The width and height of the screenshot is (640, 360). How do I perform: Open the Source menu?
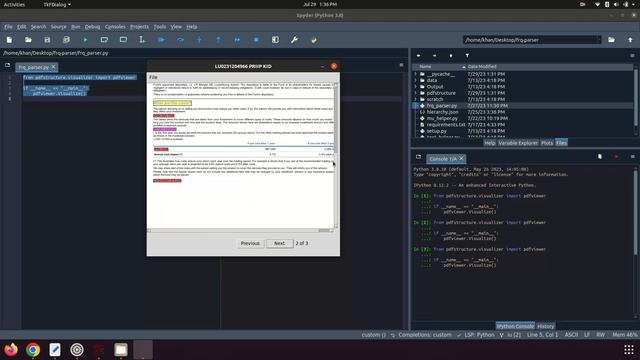[x=58, y=27]
